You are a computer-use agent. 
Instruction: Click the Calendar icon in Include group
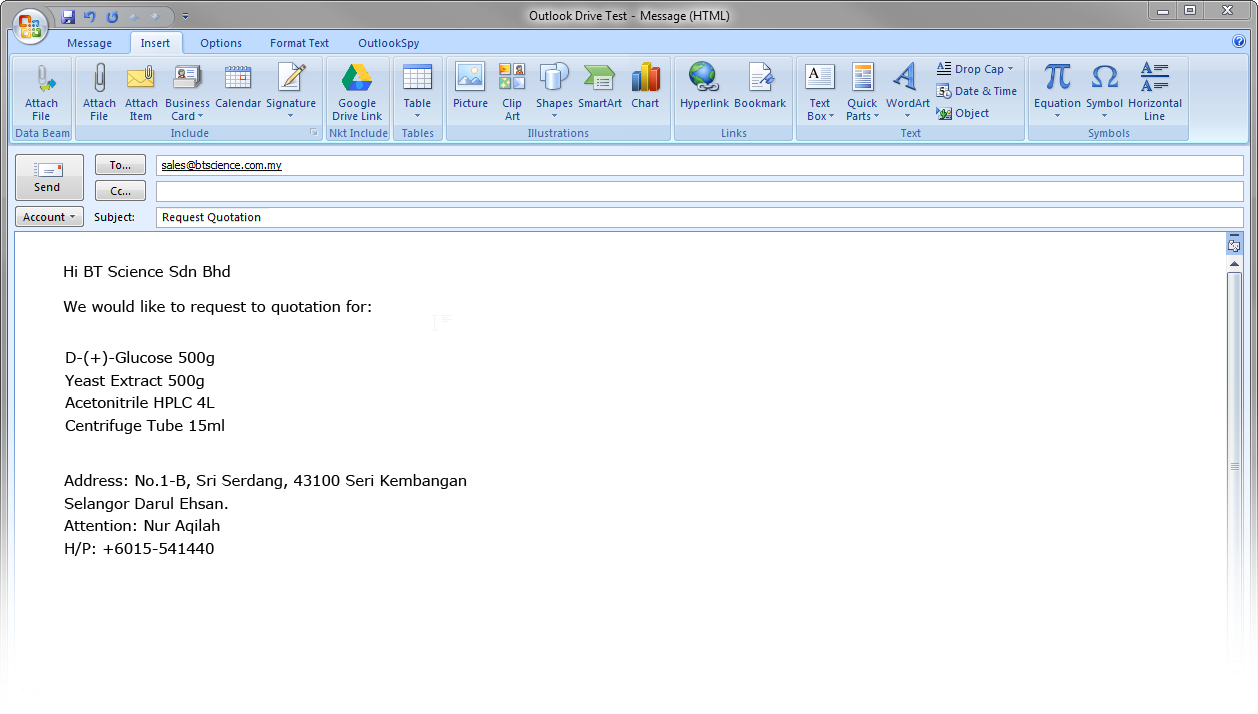coord(238,79)
